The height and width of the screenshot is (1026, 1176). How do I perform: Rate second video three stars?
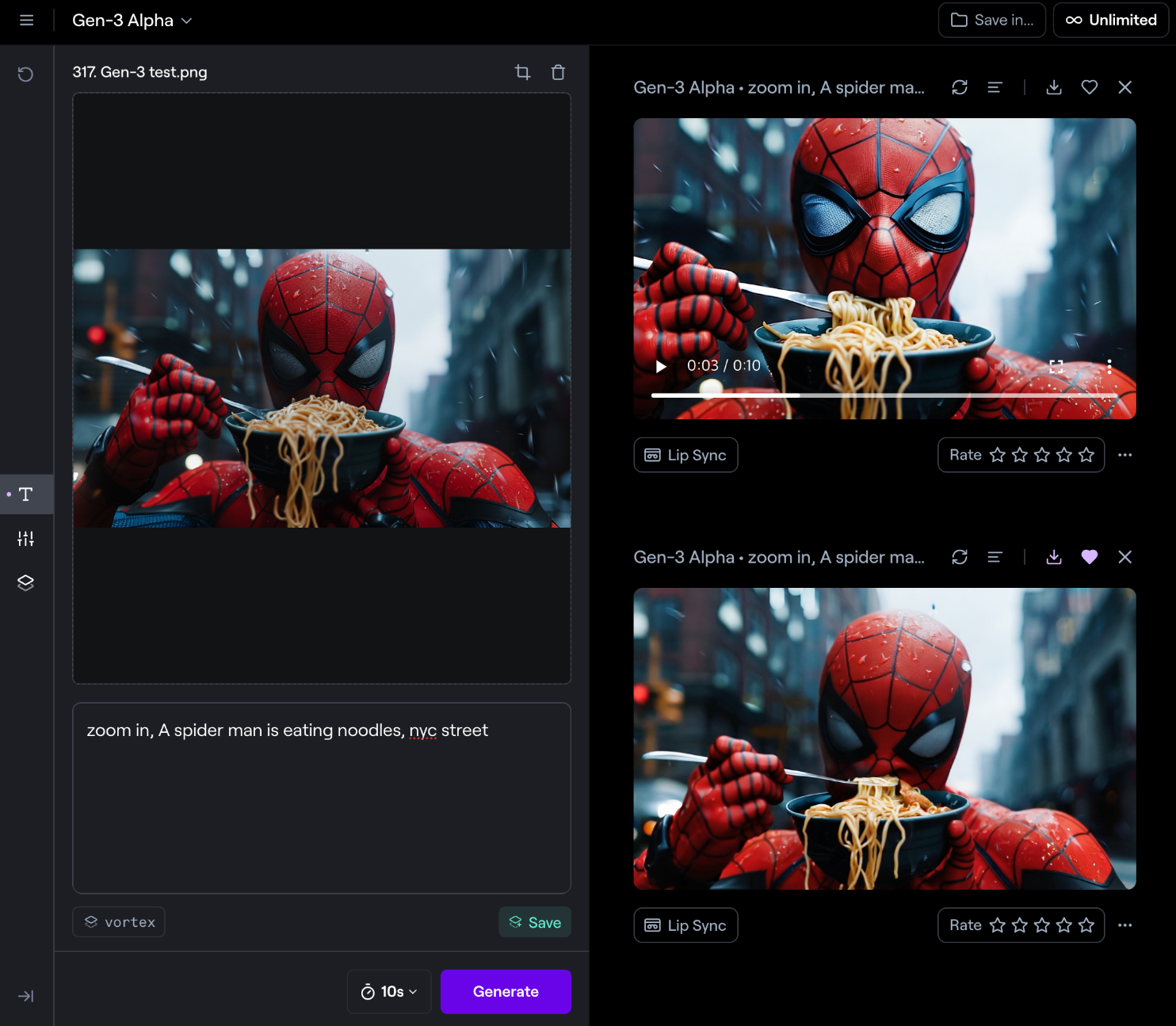(x=1042, y=925)
